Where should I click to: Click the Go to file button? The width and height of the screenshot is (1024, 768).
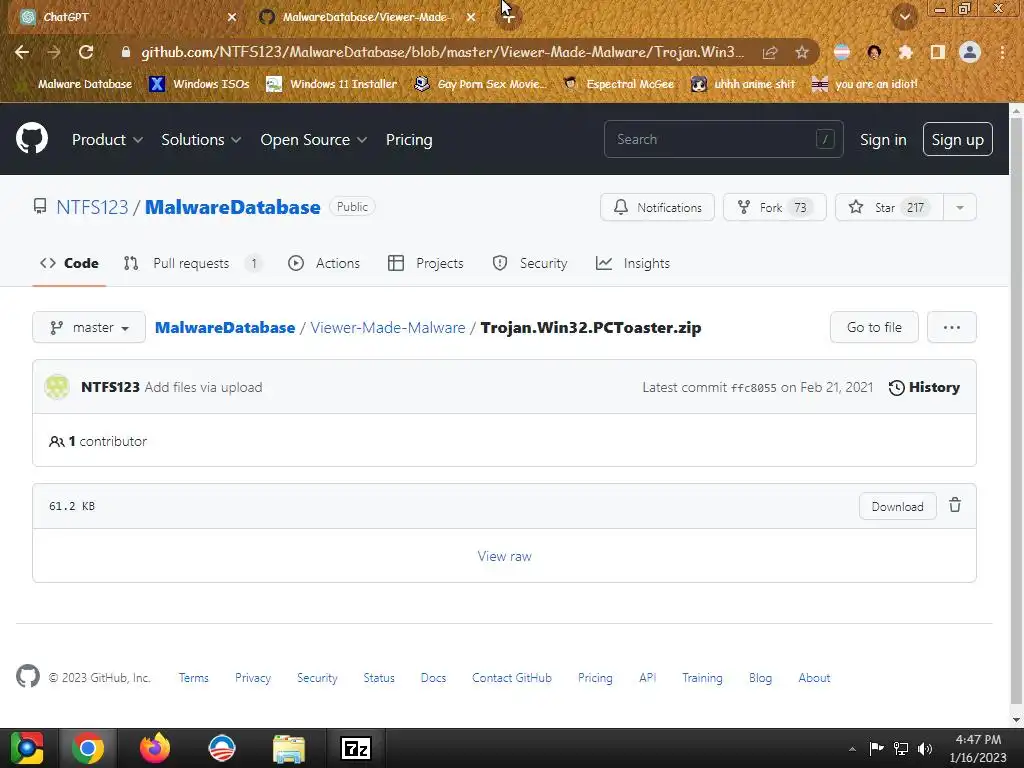[x=874, y=327]
